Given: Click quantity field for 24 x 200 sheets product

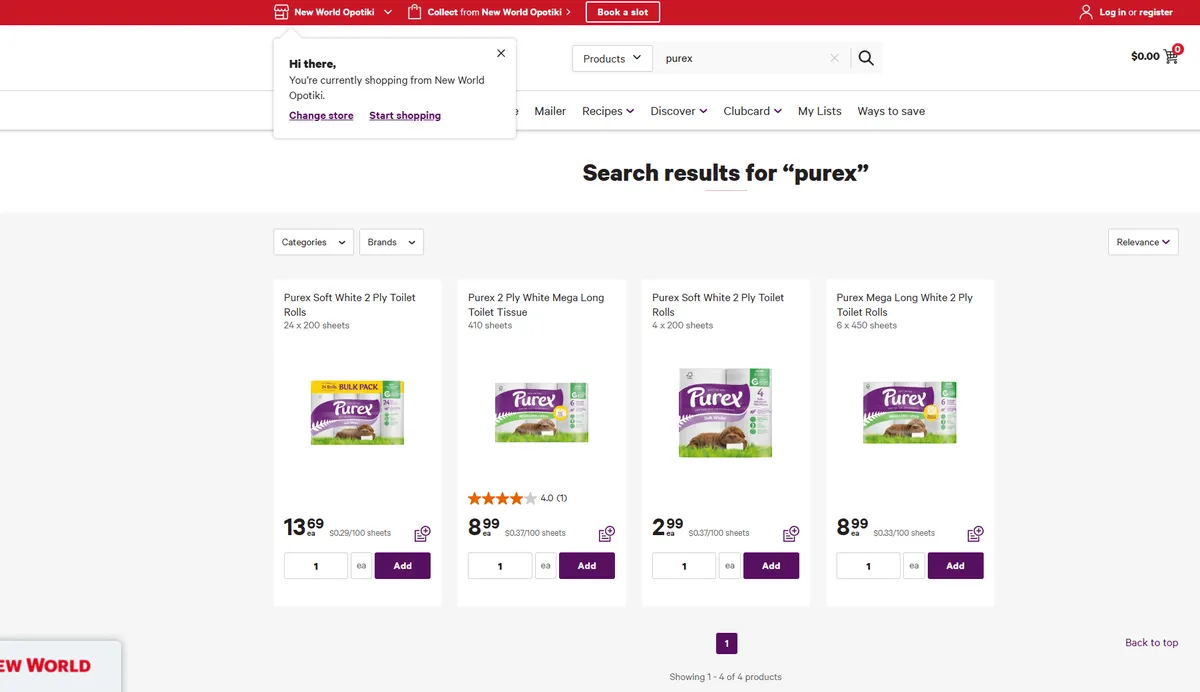Looking at the screenshot, I should pyautogui.click(x=316, y=566).
